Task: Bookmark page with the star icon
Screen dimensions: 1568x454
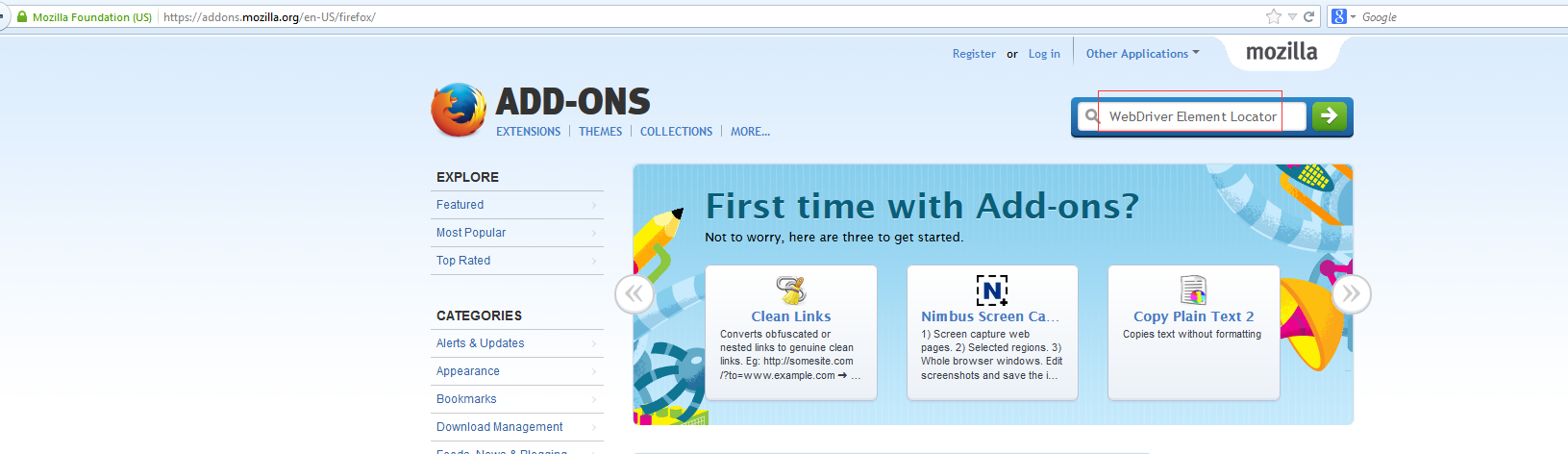Action: click(1274, 16)
